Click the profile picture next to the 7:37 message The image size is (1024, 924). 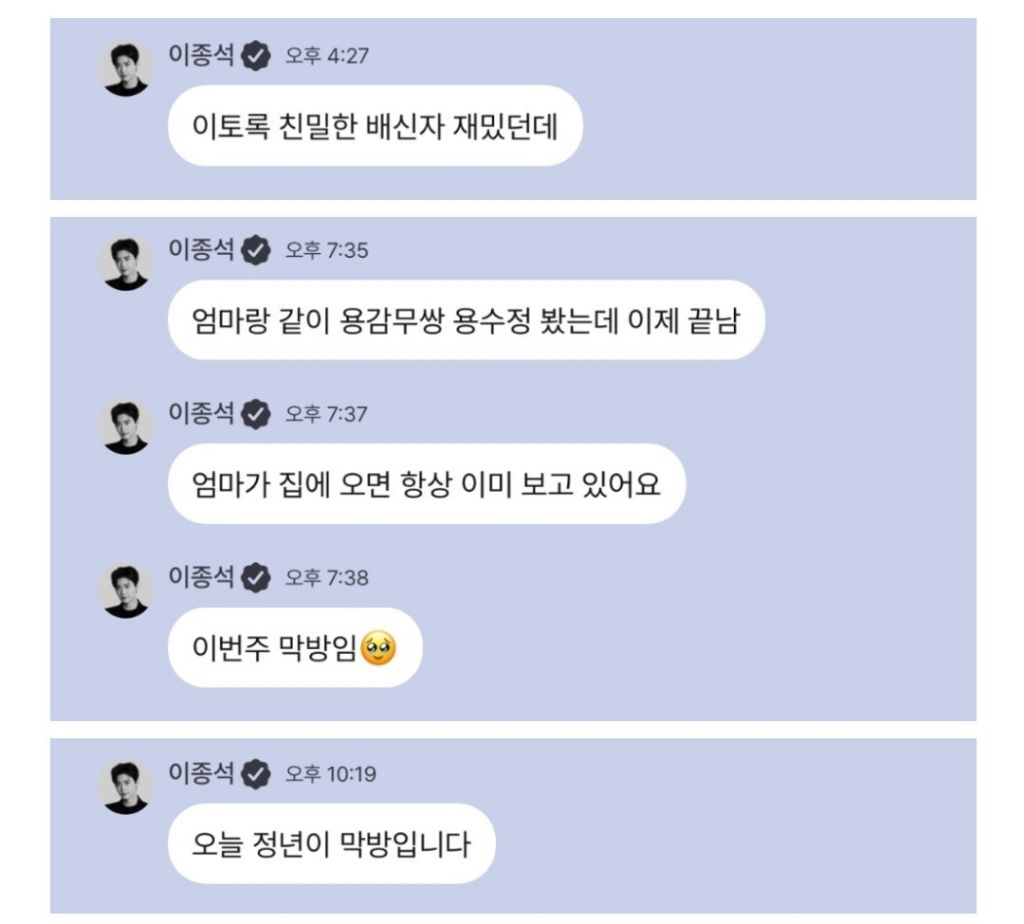click(124, 425)
